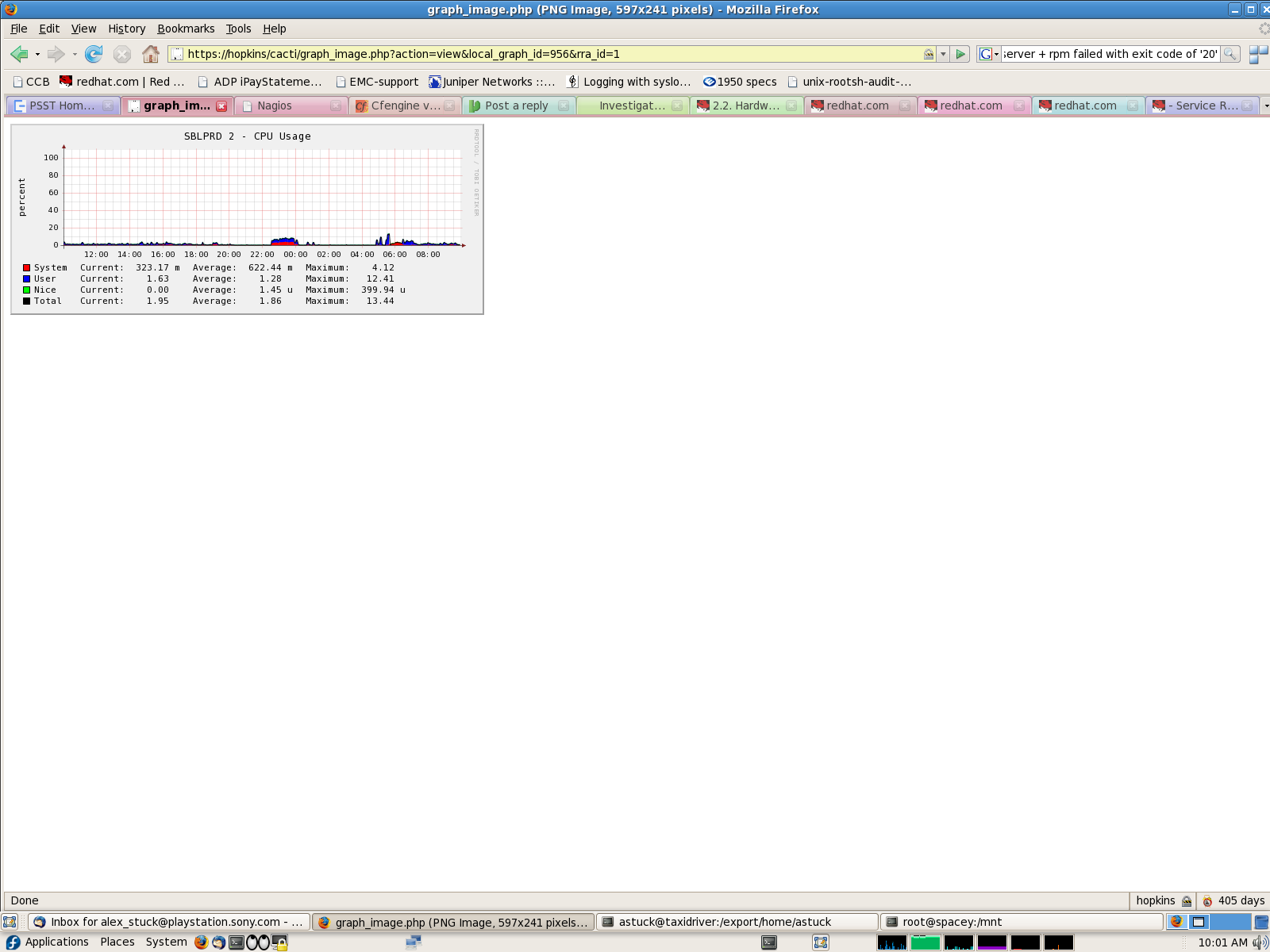Click the Show Desktop panel icon
The height and width of the screenshot is (952, 1270).
coord(10,922)
